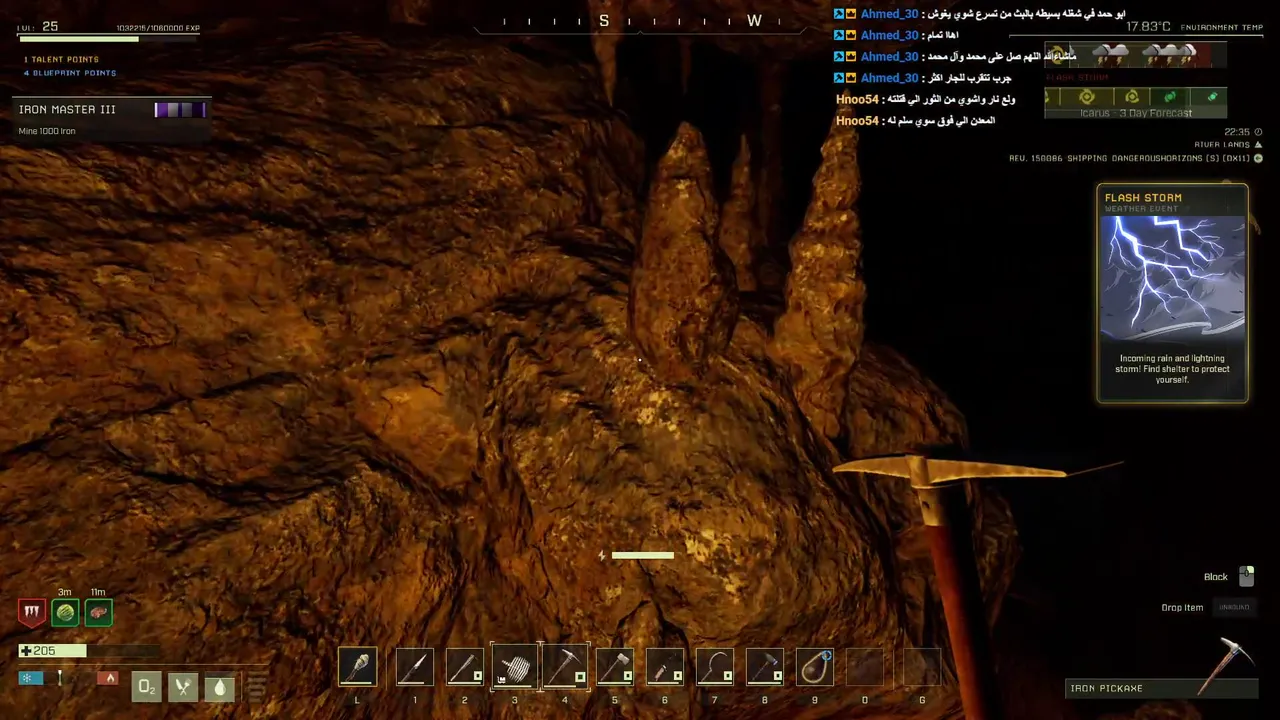Screen dimensions: 1280x720
Task: Click the 'Icarus - 3 Day Forecast' label
Action: tap(1136, 113)
